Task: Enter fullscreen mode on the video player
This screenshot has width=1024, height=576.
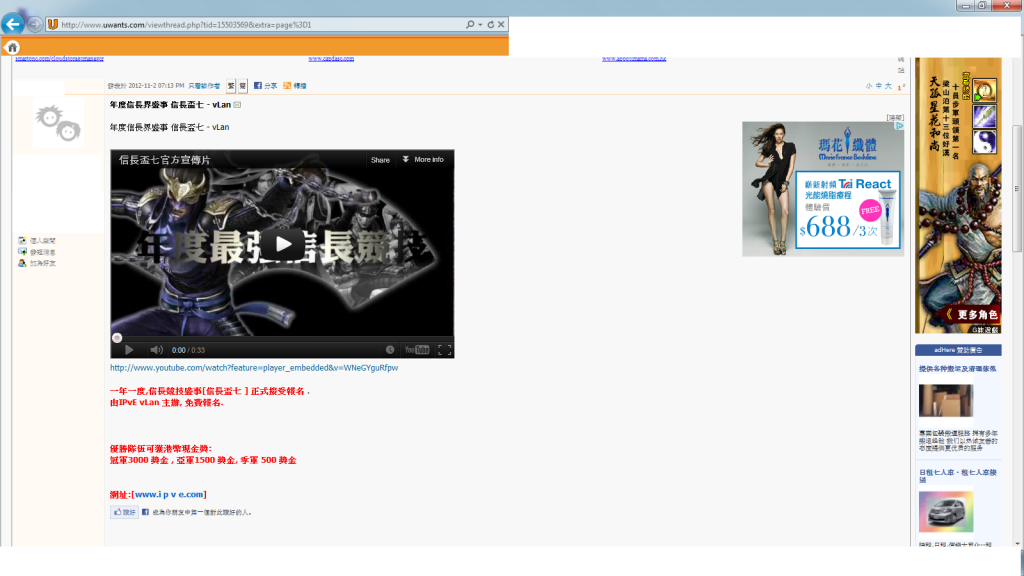Action: (445, 350)
